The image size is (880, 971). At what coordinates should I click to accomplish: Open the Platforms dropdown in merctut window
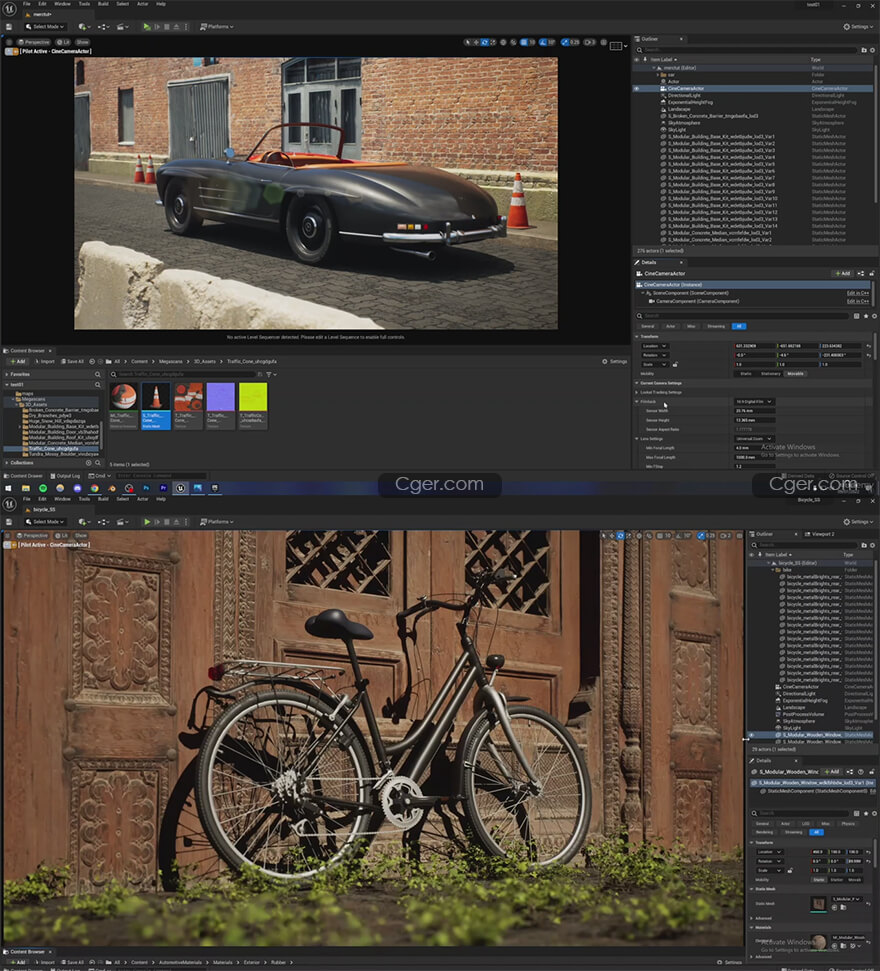tap(217, 27)
